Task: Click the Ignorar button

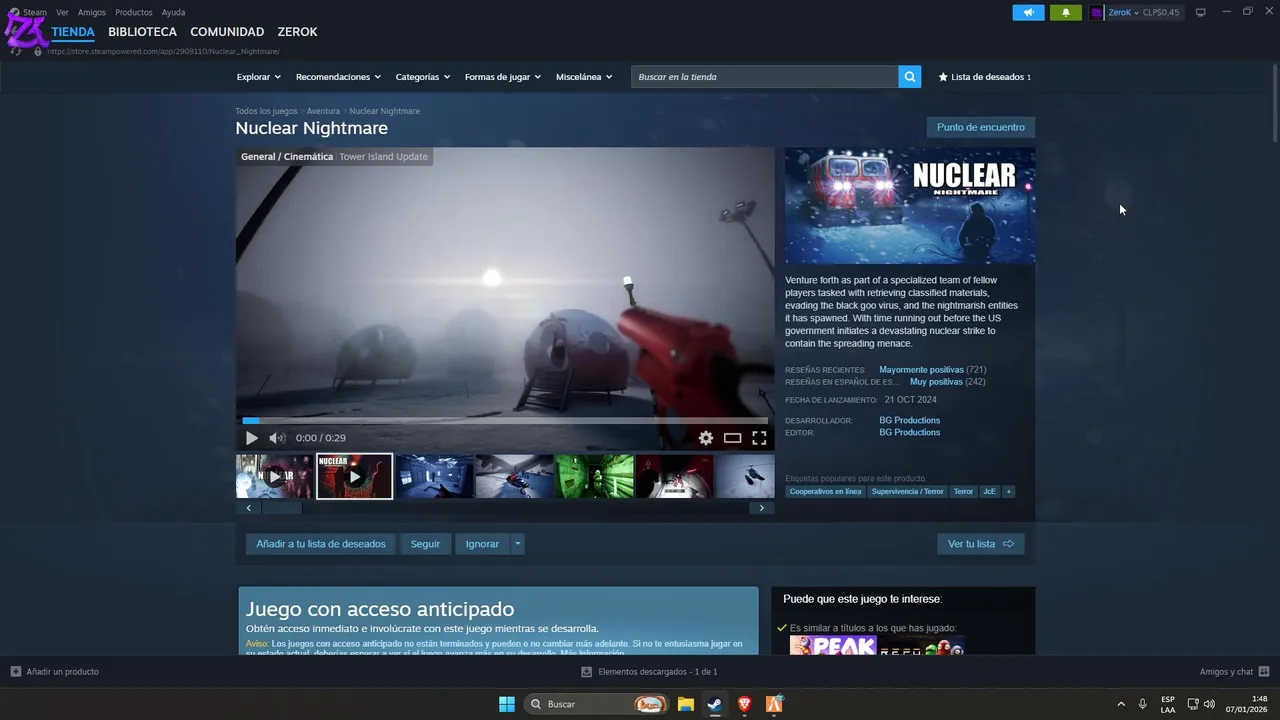Action: coord(482,544)
